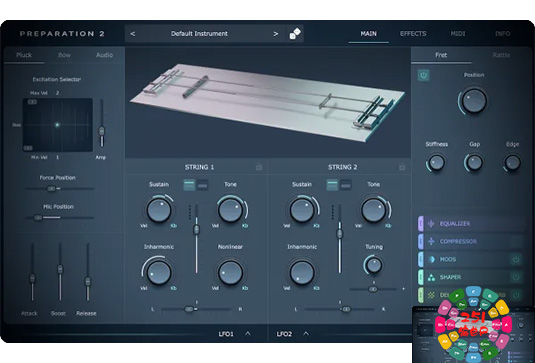The image size is (535, 363).
Task: Toggle Kb under String 2 Inharmonic
Action: coord(316,288)
